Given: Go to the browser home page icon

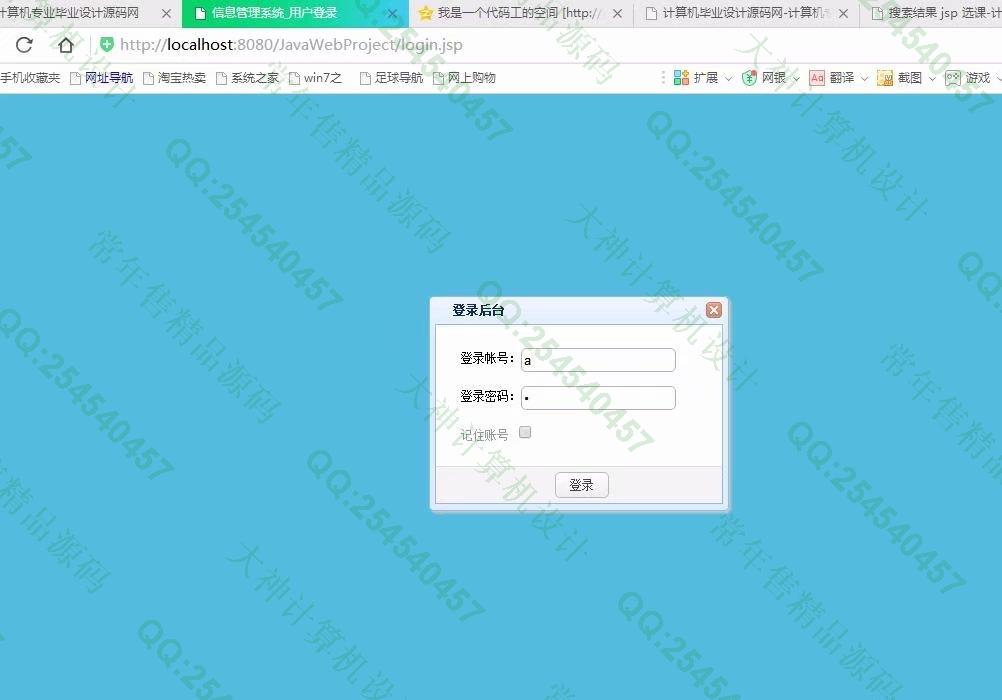Looking at the screenshot, I should click(x=66, y=45).
